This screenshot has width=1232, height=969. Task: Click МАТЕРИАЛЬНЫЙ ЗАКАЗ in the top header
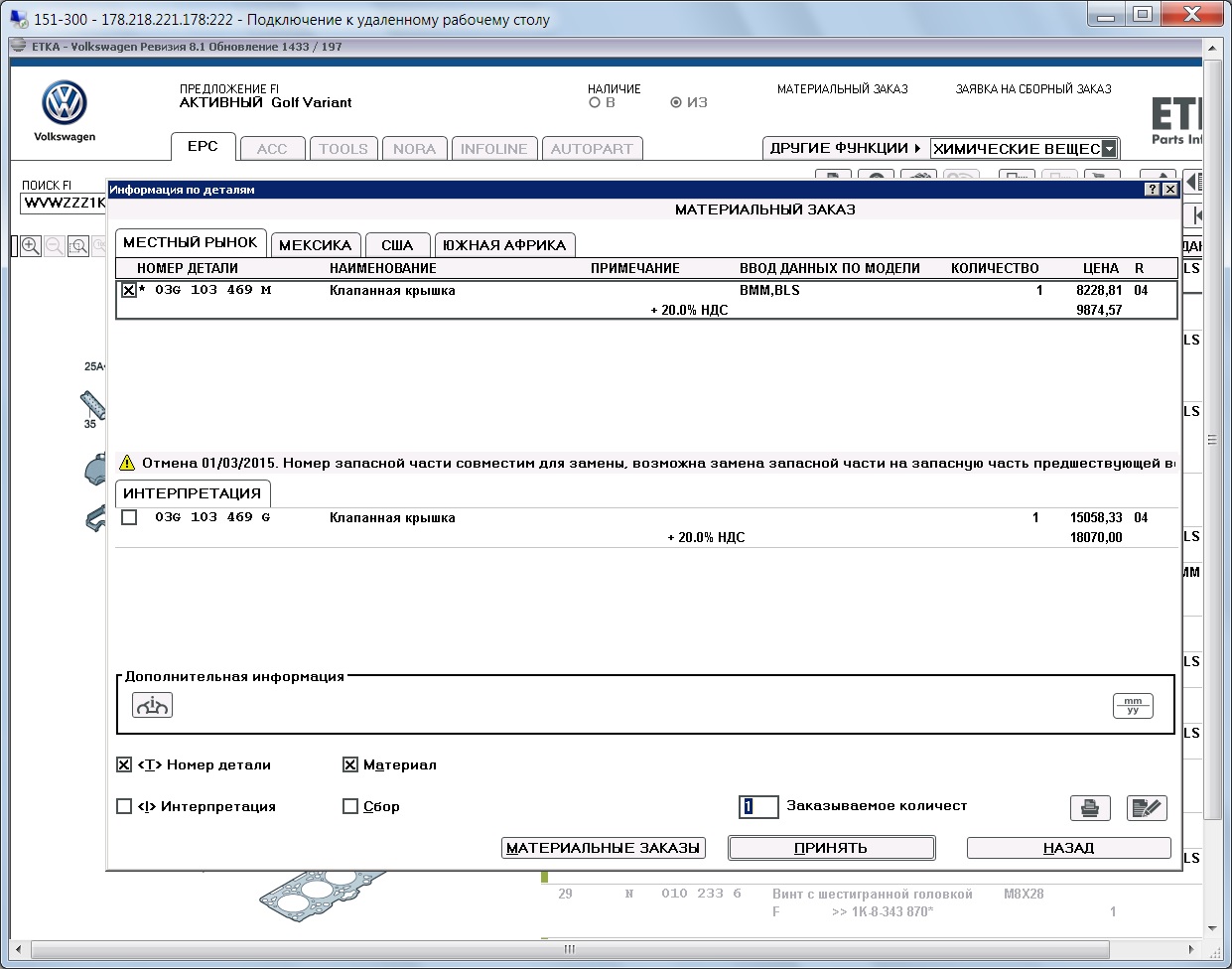coord(843,89)
